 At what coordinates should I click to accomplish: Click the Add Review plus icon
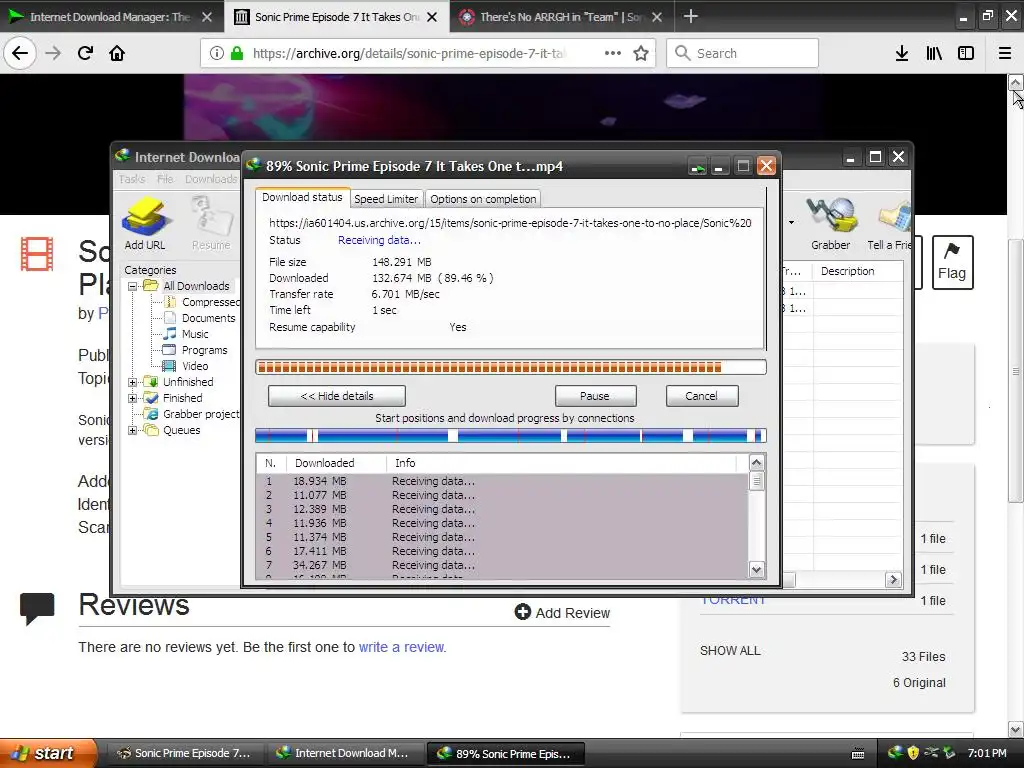click(x=522, y=612)
